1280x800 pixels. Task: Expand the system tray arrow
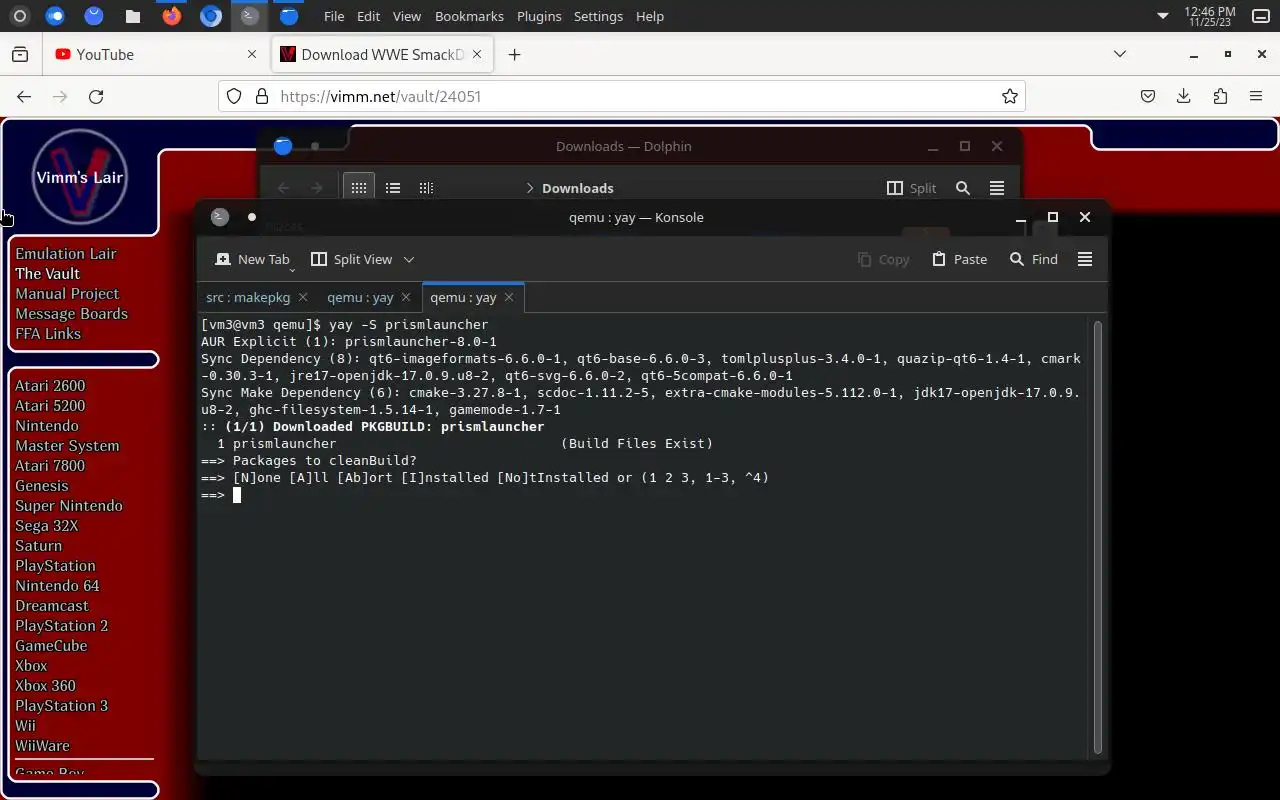[1162, 16]
